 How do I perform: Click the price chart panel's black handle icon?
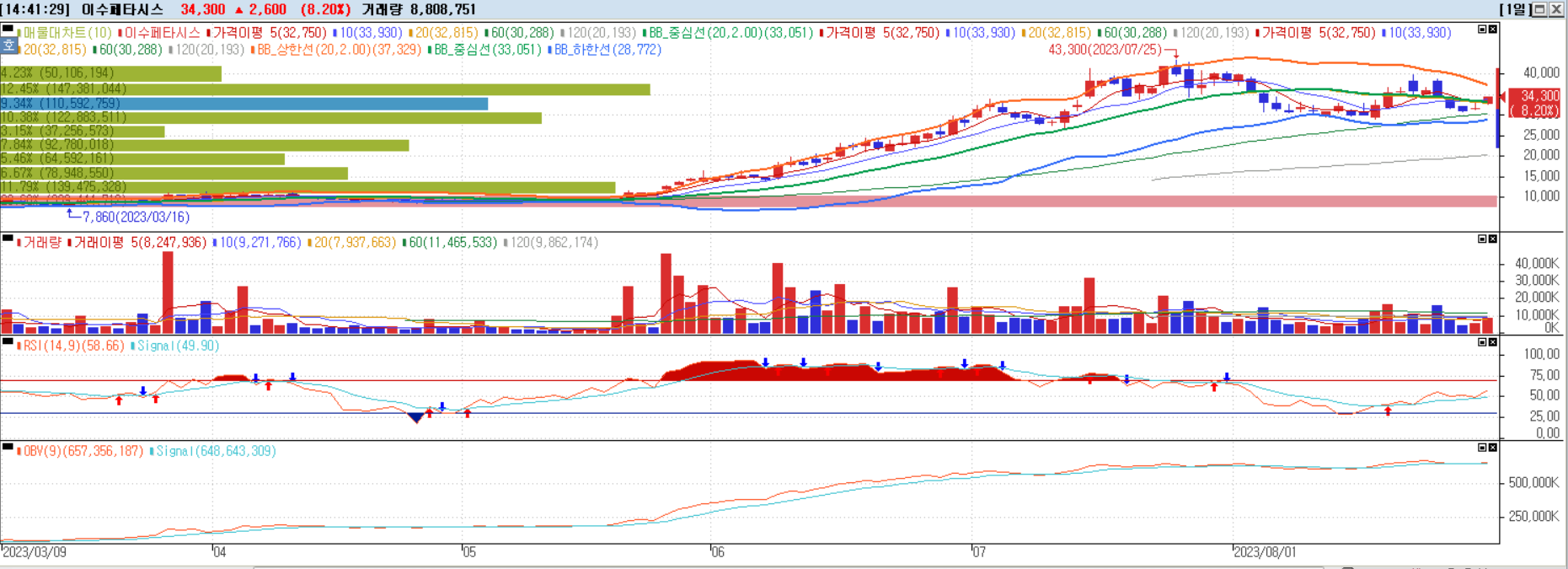click(7, 28)
